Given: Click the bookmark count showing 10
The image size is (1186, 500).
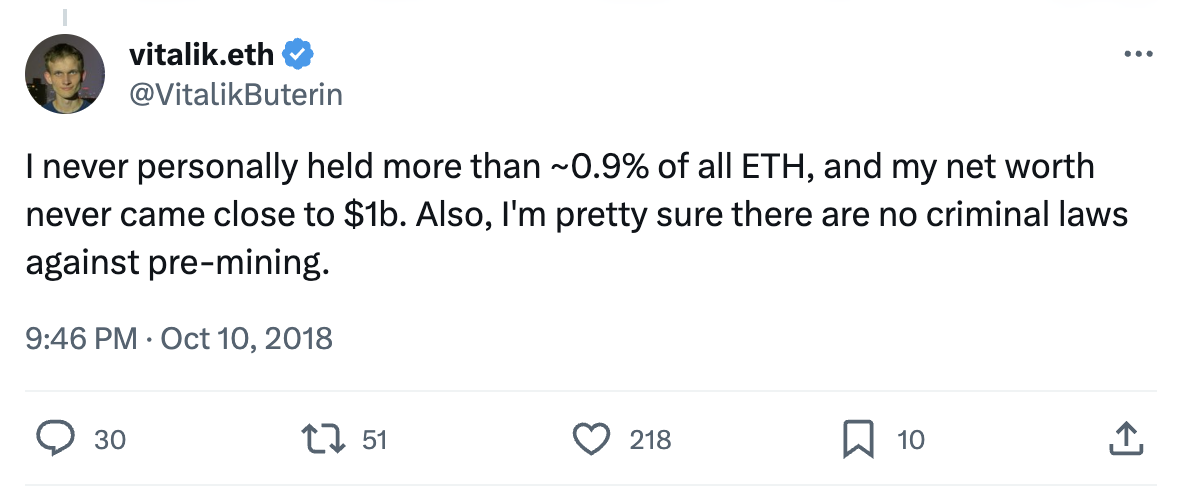Looking at the screenshot, I should (911, 439).
